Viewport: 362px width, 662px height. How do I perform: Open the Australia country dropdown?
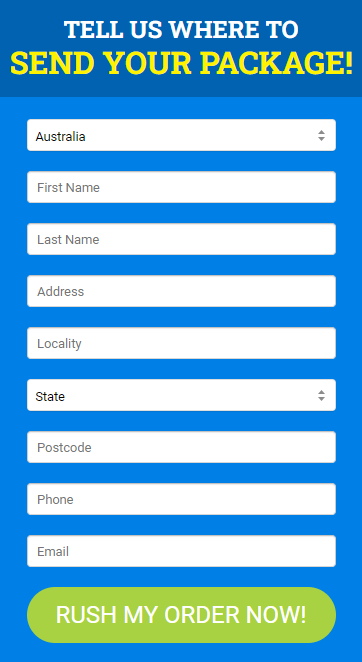pos(181,135)
